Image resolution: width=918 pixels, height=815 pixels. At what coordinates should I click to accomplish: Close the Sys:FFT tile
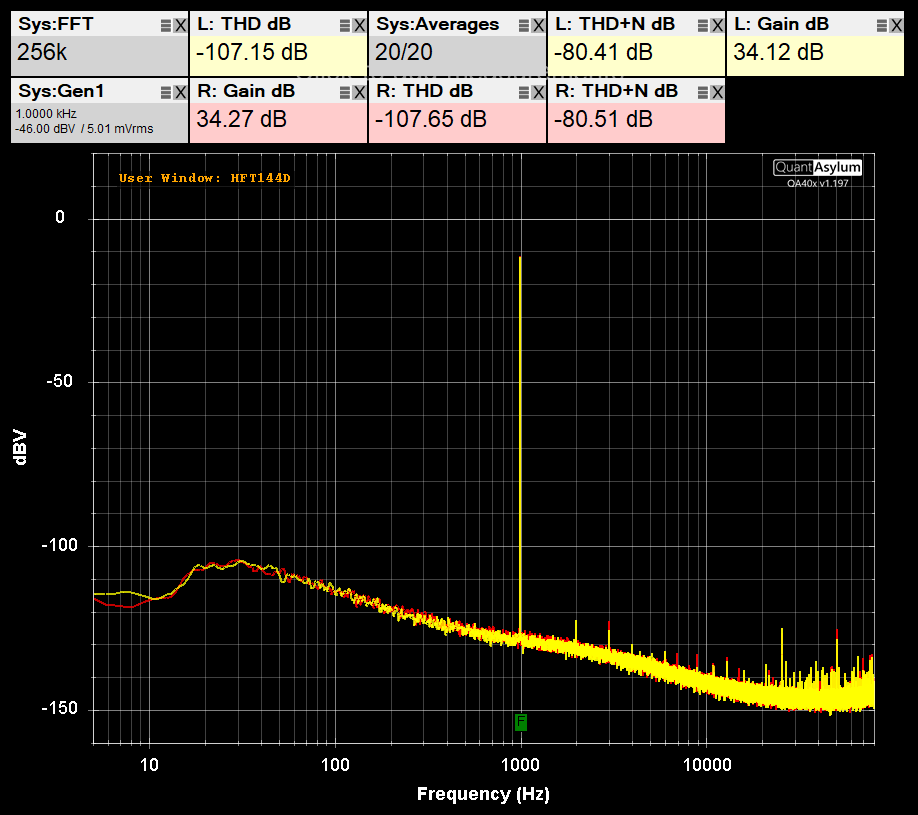pyautogui.click(x=180, y=26)
